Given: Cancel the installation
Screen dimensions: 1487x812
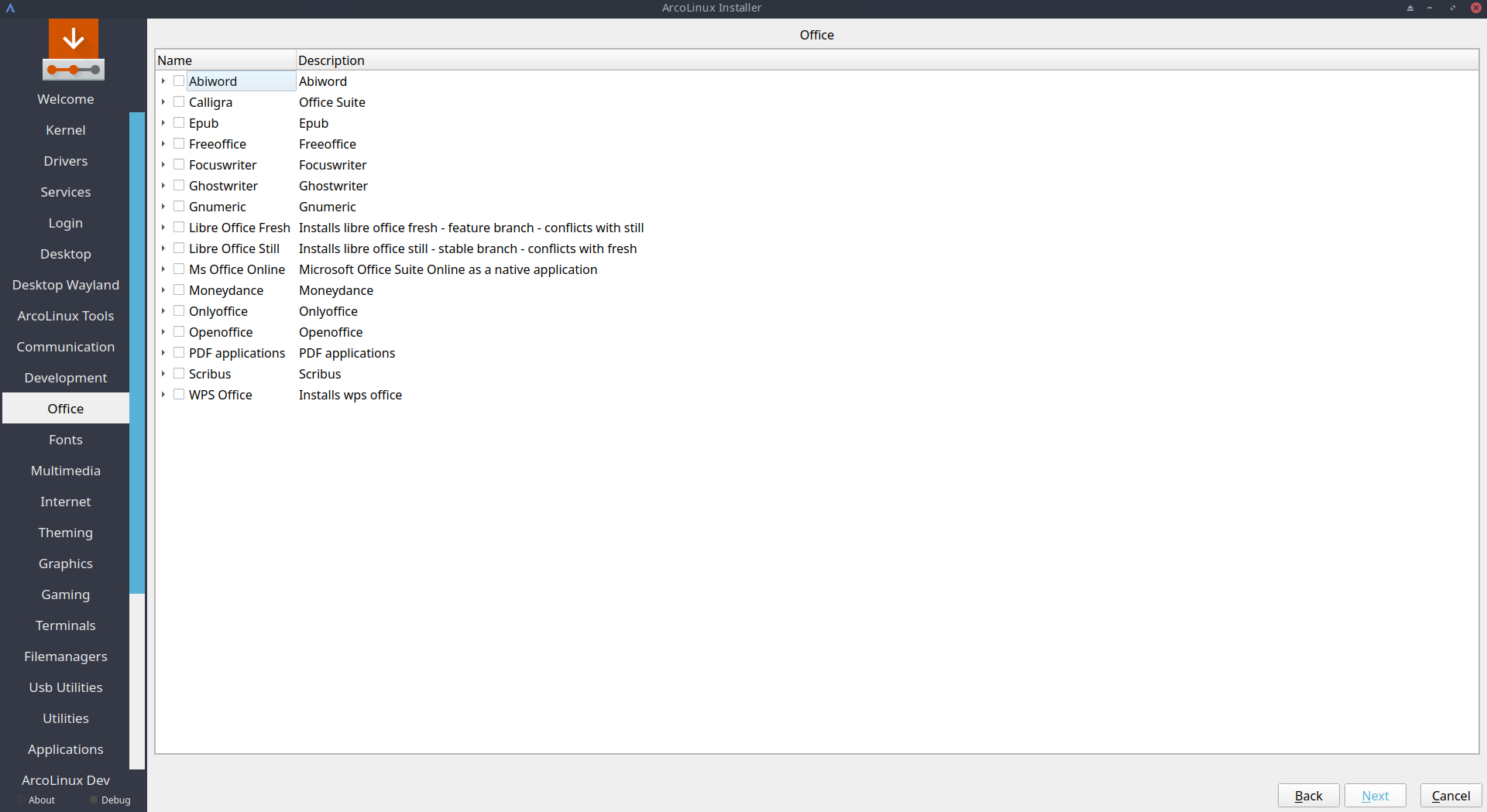Looking at the screenshot, I should tap(1451, 796).
